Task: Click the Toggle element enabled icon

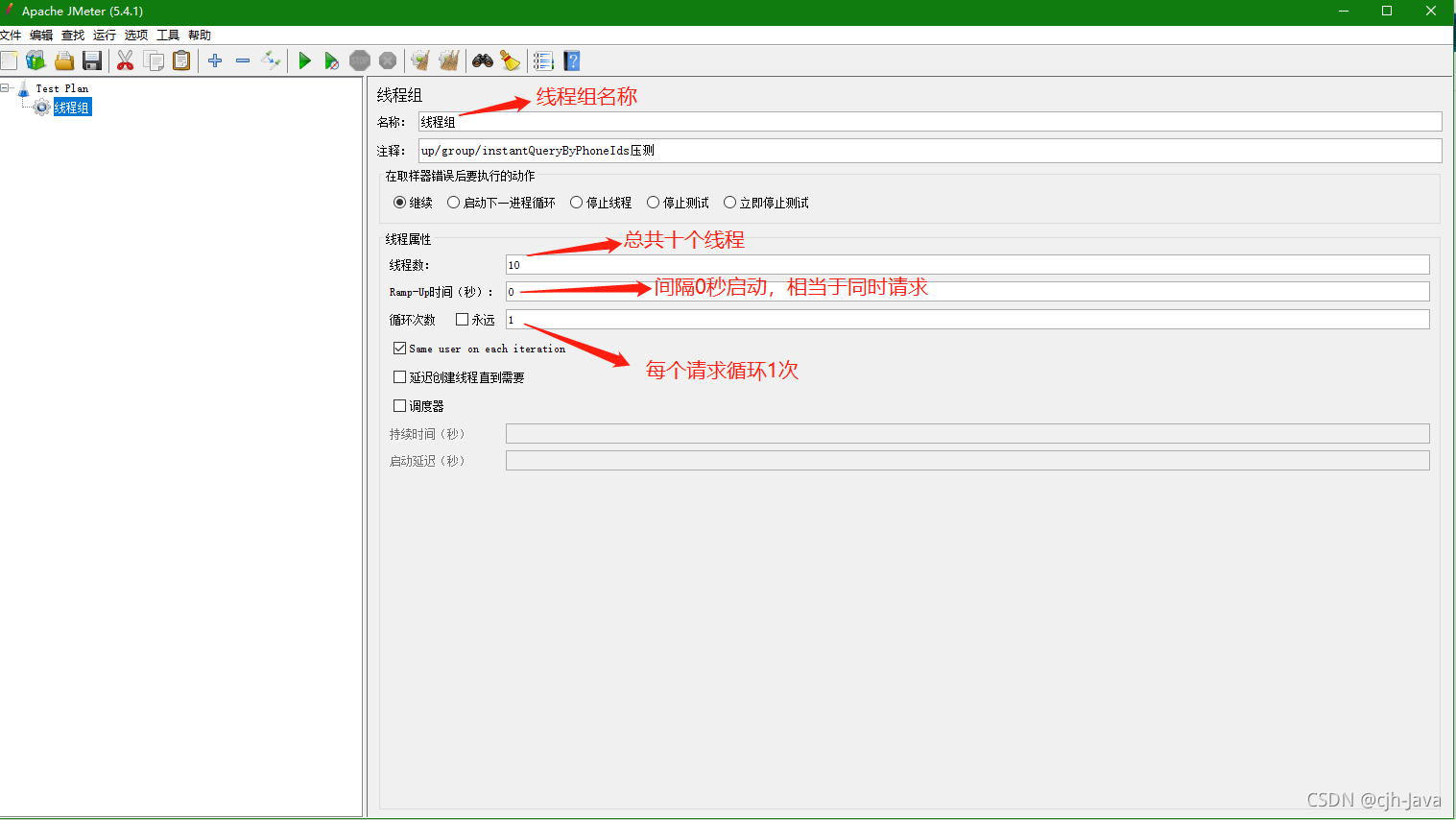Action: click(271, 61)
